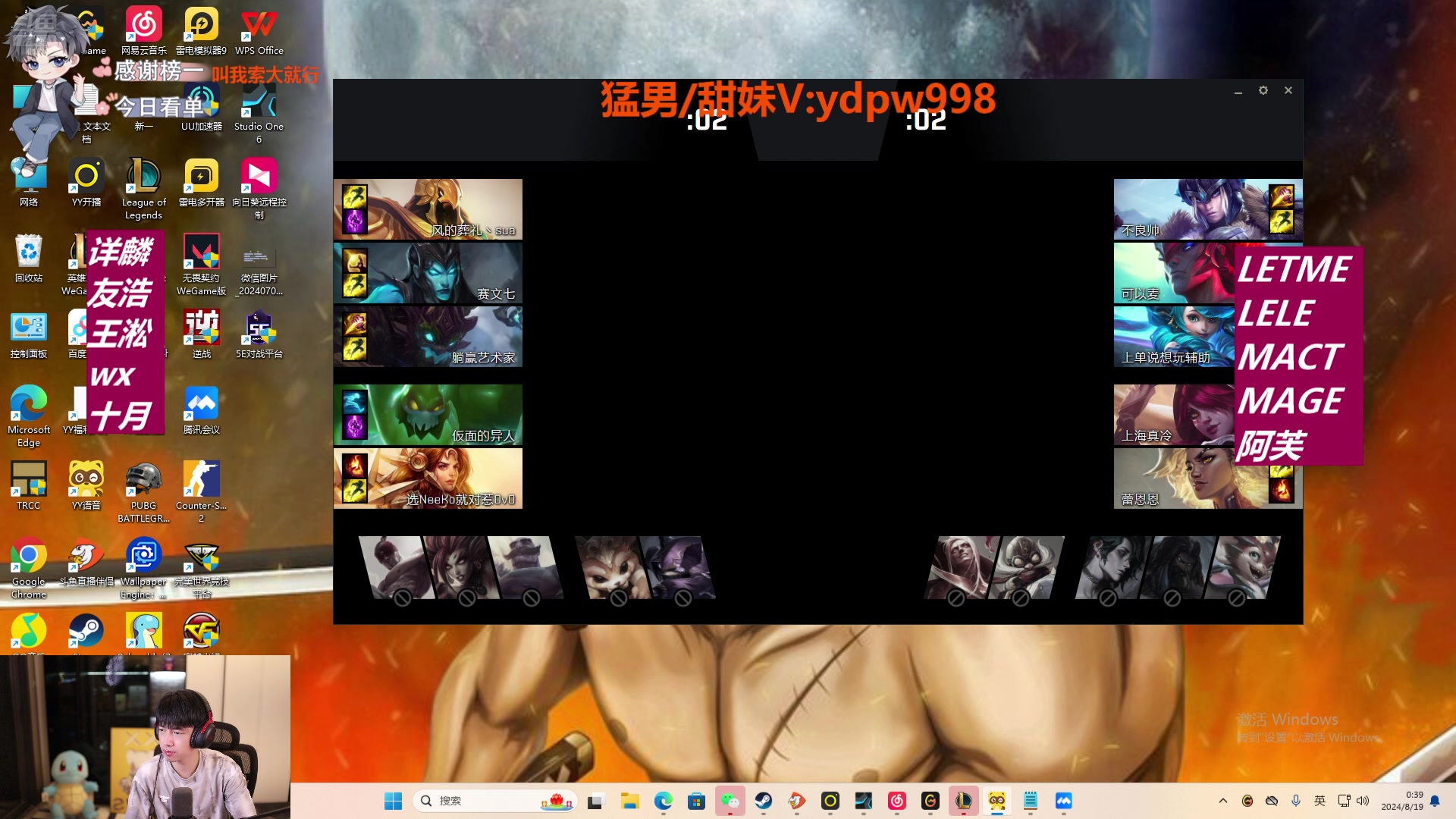This screenshot has width=1456, height=819.
Task: Click the Ignite spell on 选Neeko就对惹OvO card
Action: coord(354,466)
